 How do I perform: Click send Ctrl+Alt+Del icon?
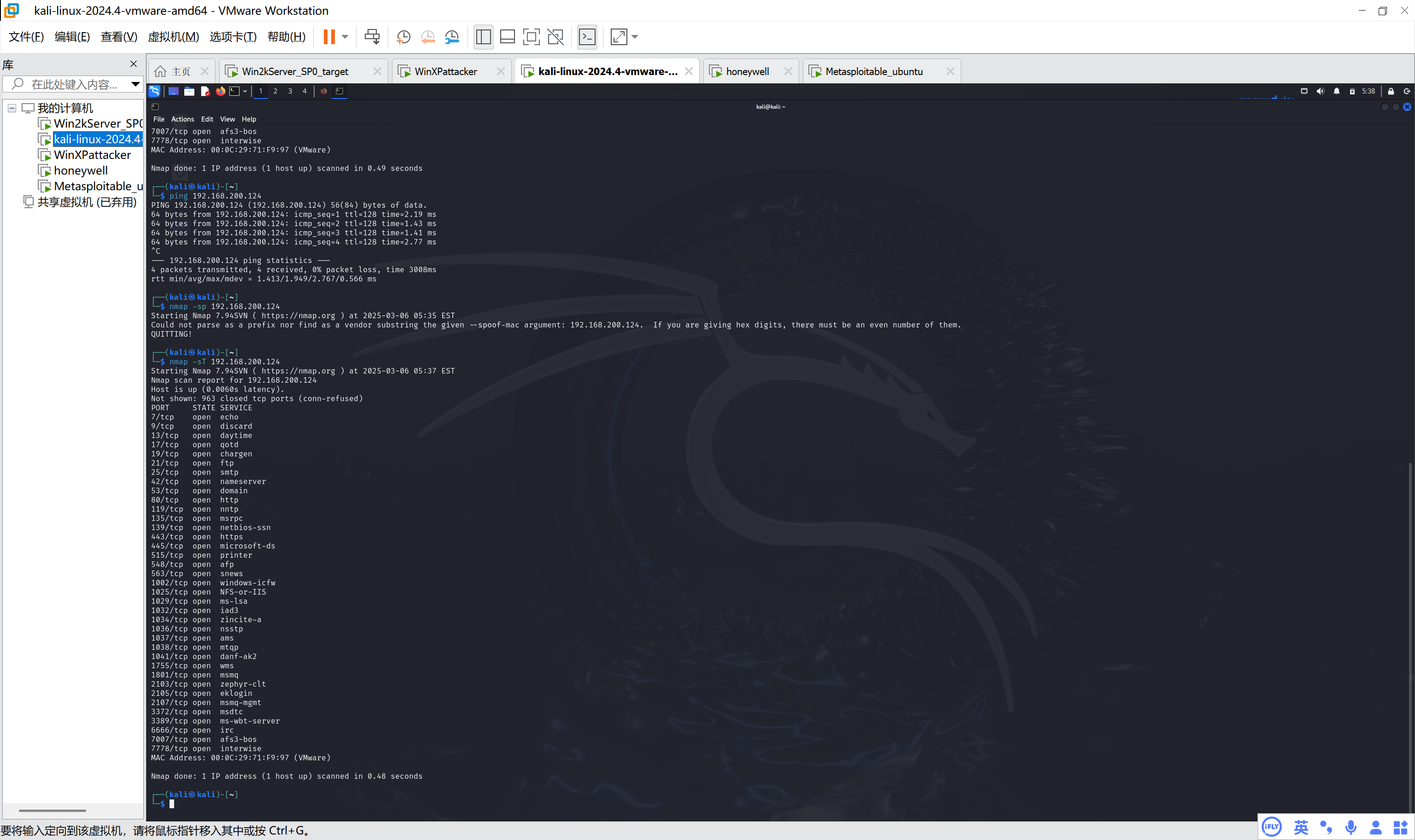coord(372,37)
